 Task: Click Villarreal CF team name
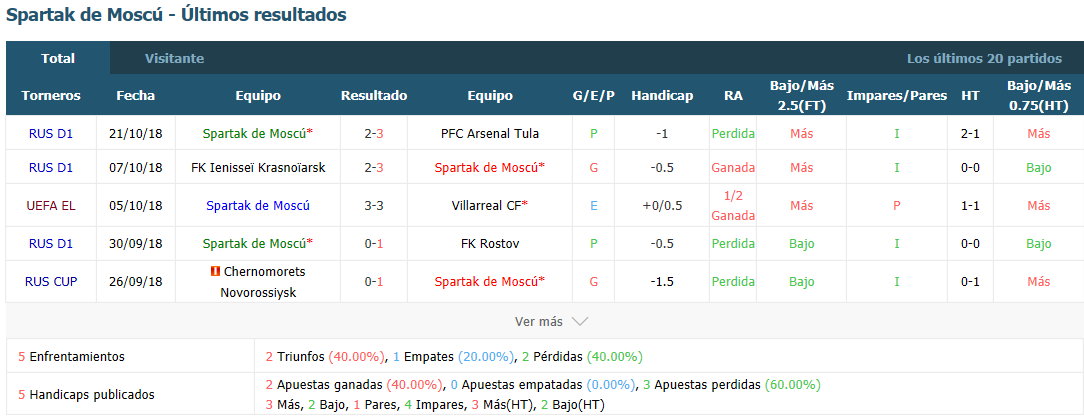click(x=489, y=205)
